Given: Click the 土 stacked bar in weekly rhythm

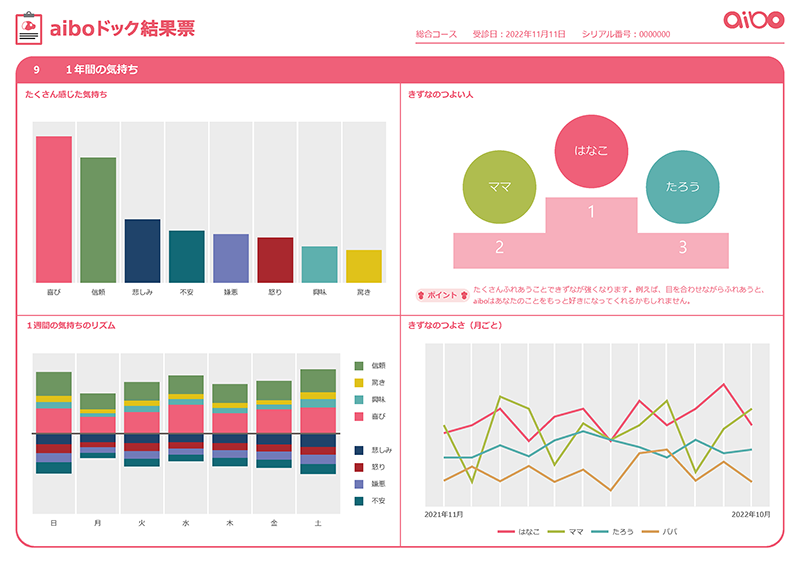Looking at the screenshot, I should [317, 422].
